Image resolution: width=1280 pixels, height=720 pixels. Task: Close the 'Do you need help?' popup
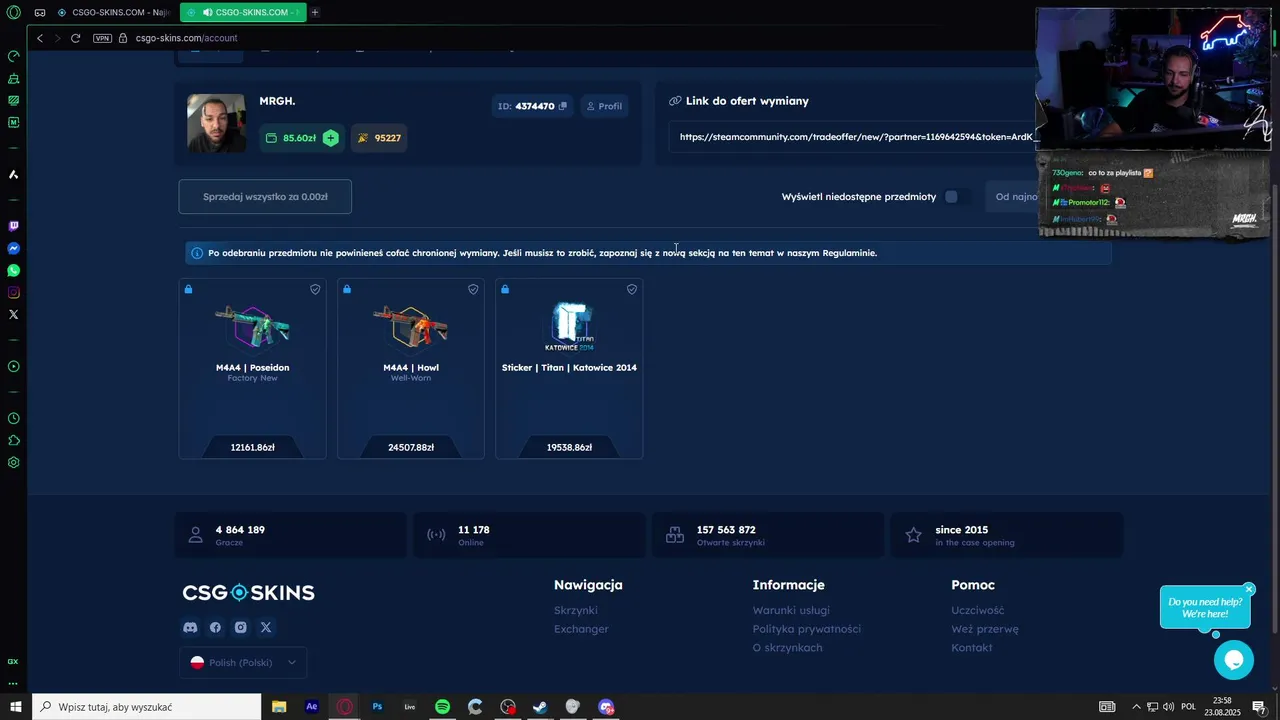click(1249, 589)
